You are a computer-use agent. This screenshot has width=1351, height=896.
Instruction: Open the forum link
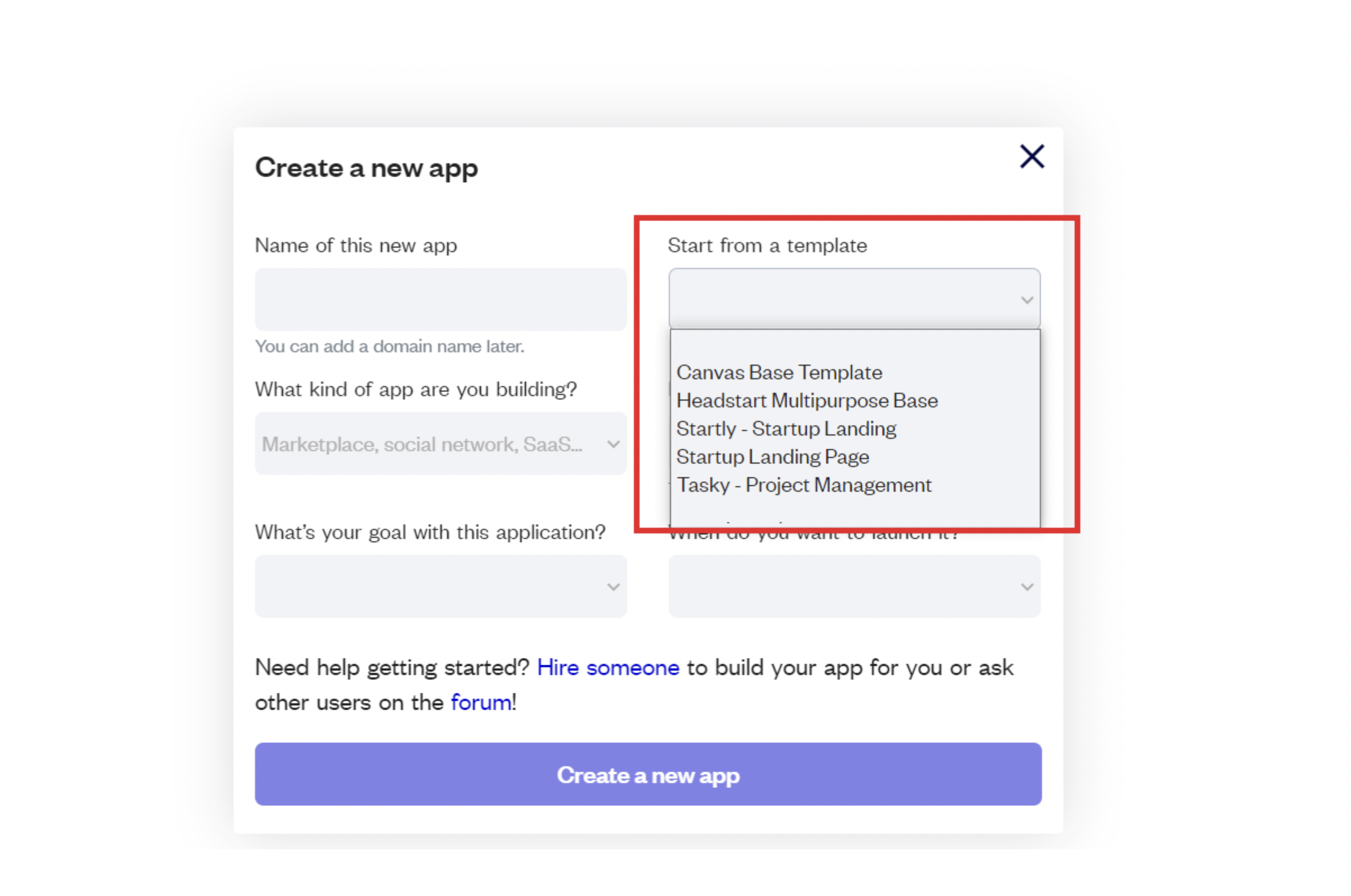(481, 702)
